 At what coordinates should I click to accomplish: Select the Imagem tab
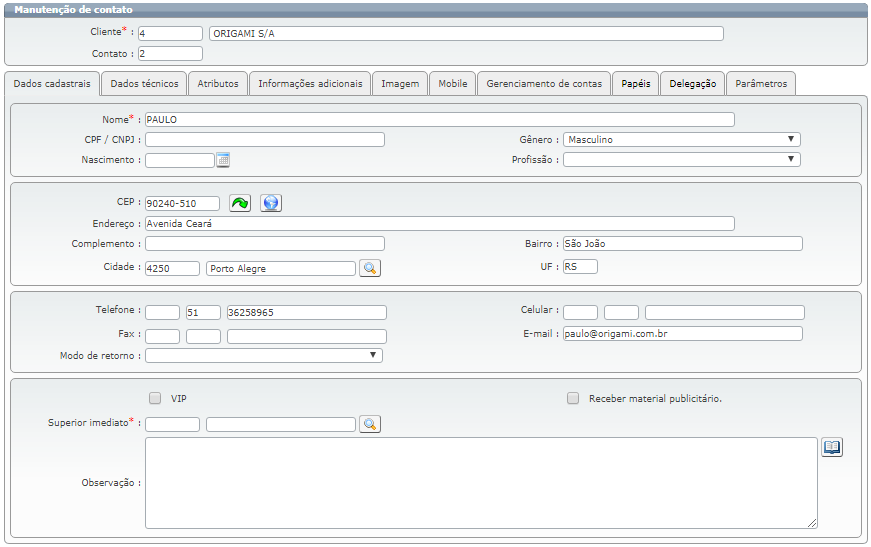(x=400, y=84)
